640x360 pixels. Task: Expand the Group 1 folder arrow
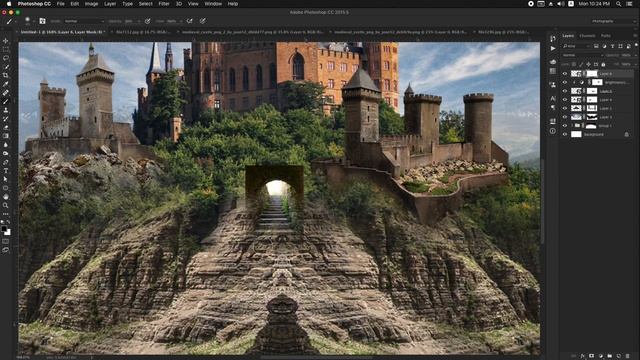pyautogui.click(x=572, y=126)
